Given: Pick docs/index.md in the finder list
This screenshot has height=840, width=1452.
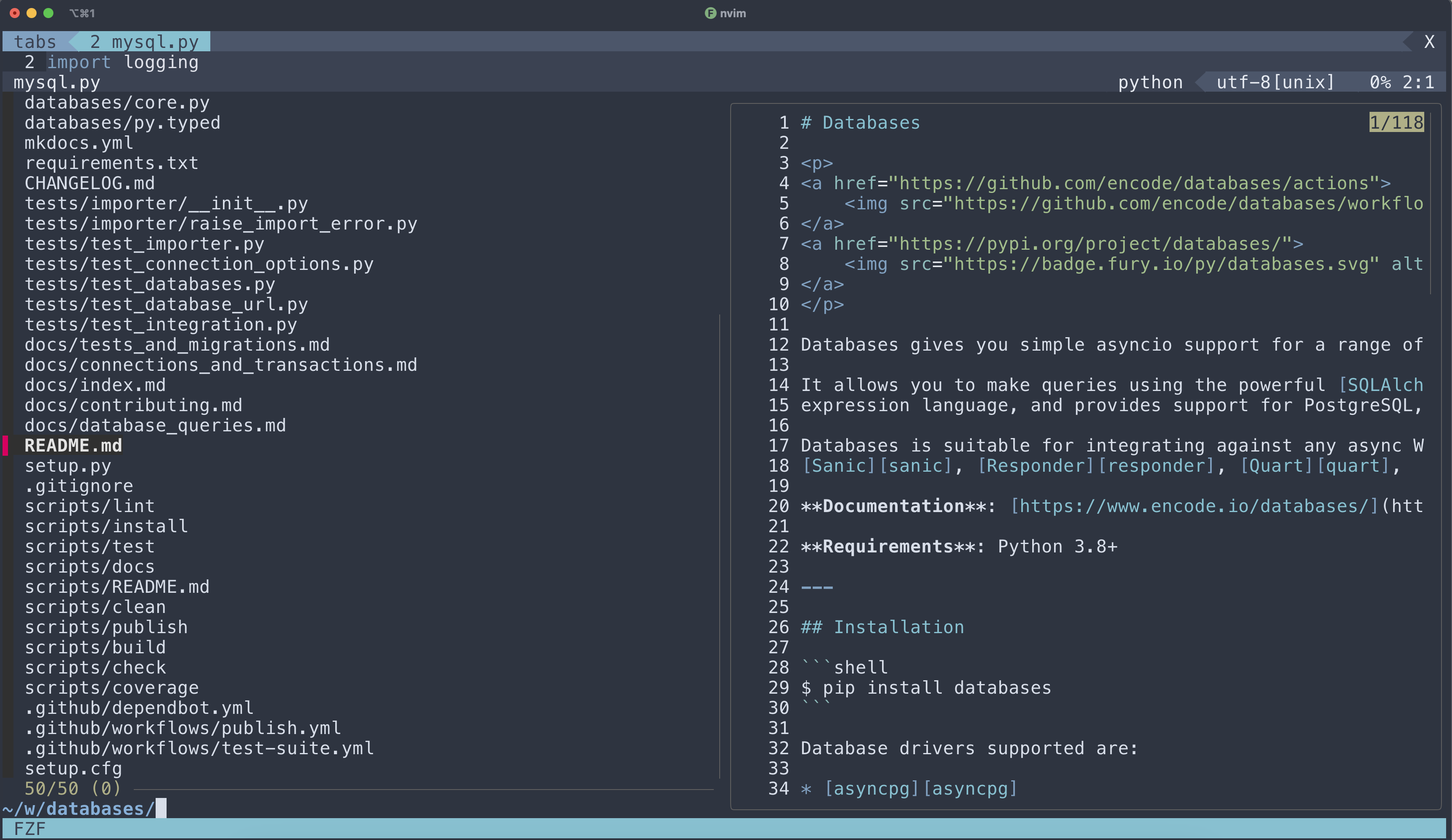Looking at the screenshot, I should (95, 385).
